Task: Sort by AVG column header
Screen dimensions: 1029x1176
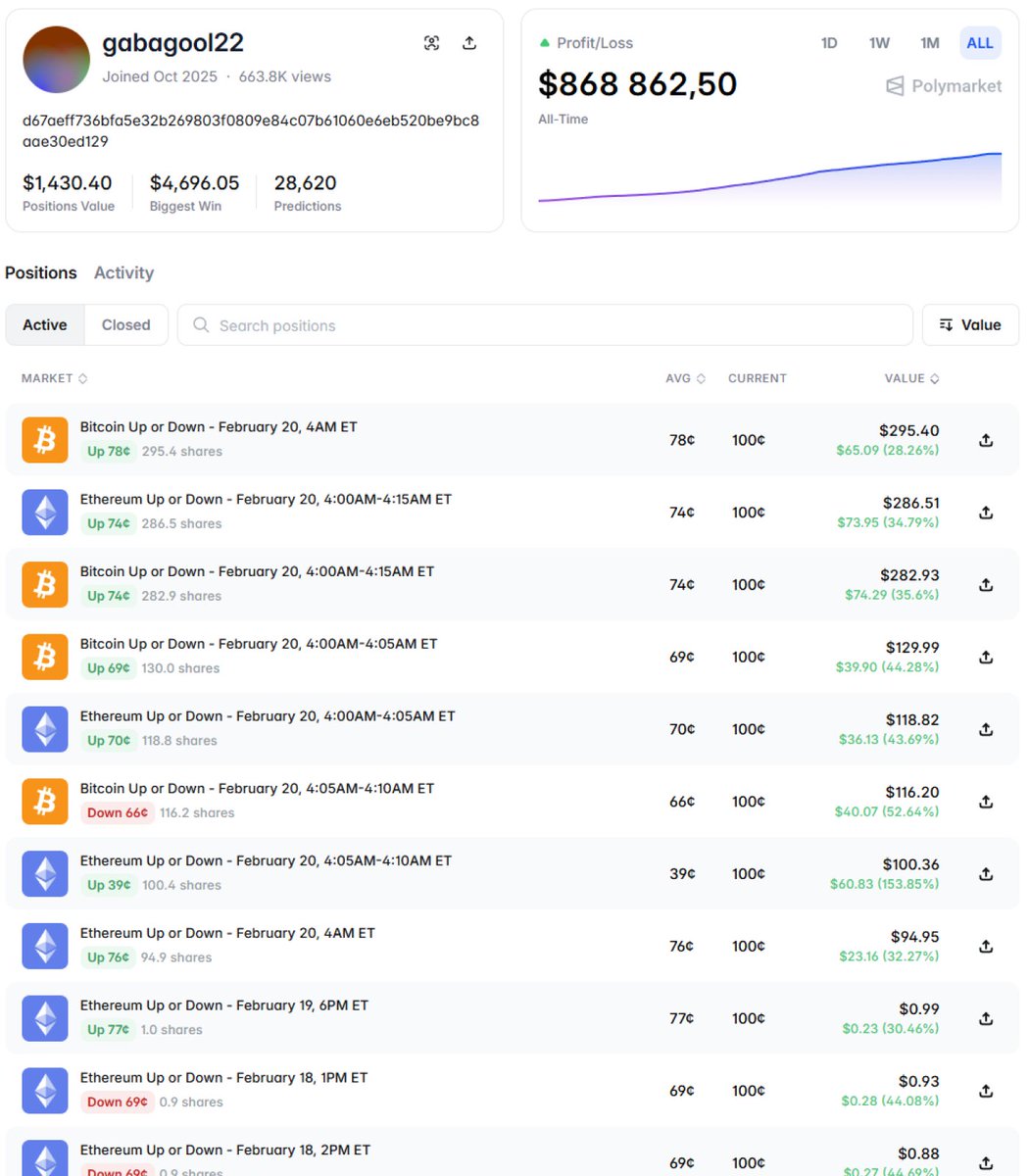Action: click(685, 378)
